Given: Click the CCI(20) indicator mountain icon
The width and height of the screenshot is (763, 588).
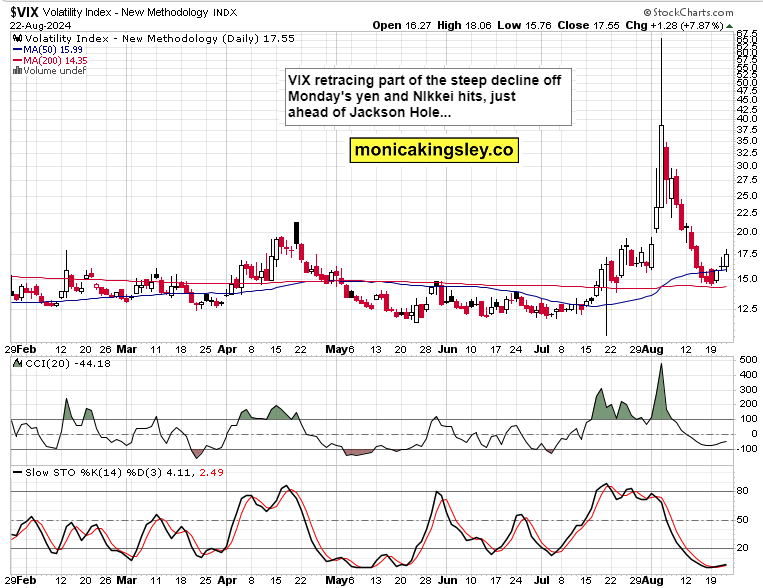Looking at the screenshot, I should 14,362.
